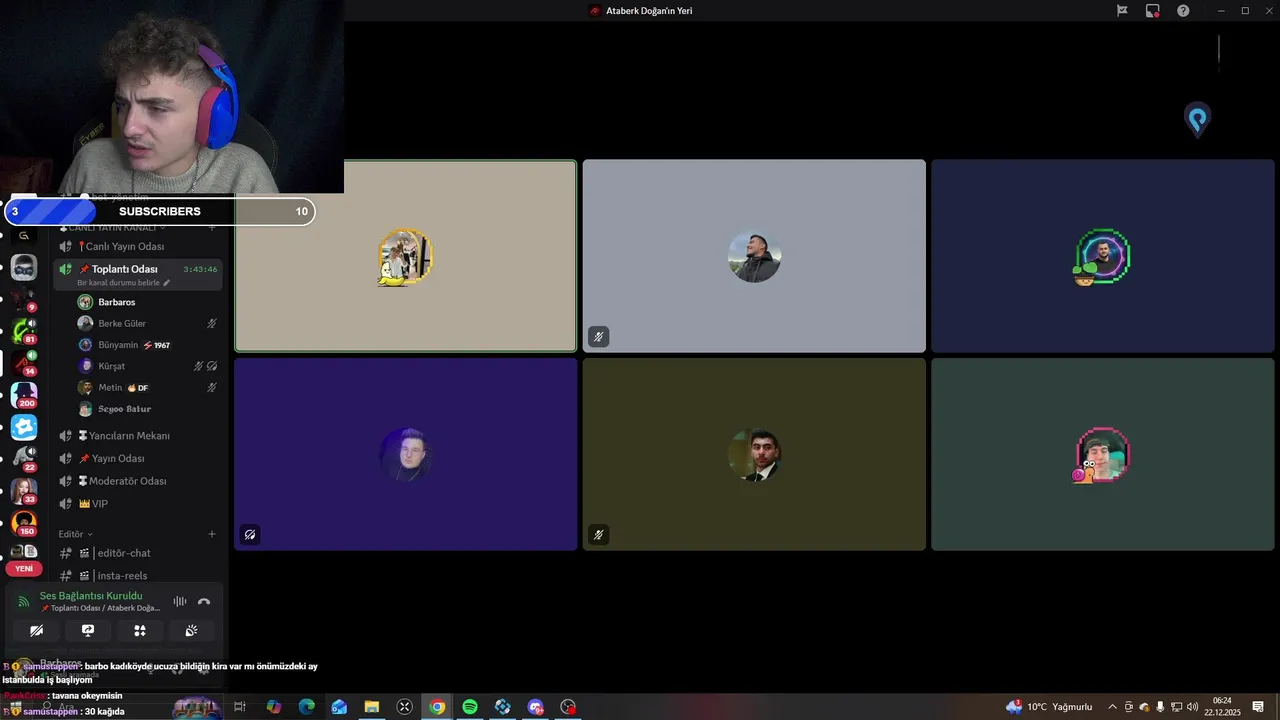
Task: Open Outlook mail from the taskbar
Action: [339, 707]
